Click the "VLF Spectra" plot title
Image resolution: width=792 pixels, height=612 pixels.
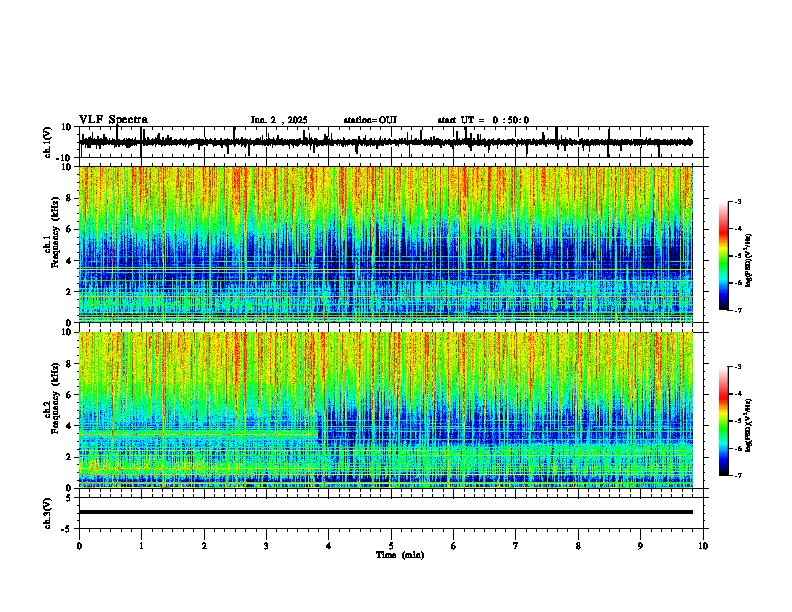113,120
